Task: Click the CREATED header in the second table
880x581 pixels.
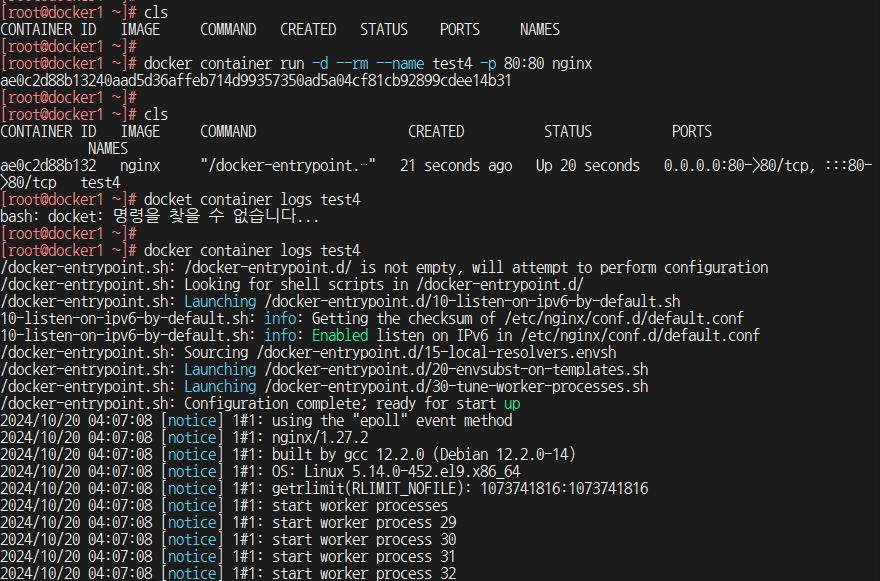Action: click(436, 132)
